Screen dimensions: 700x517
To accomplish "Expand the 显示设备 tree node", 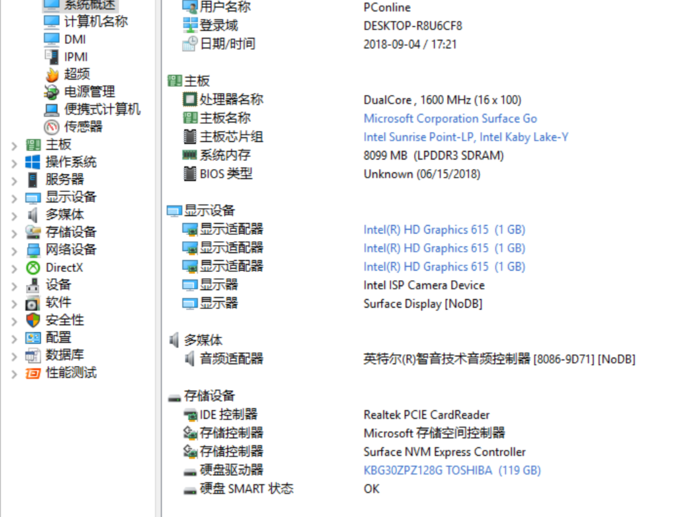I will click(14, 198).
